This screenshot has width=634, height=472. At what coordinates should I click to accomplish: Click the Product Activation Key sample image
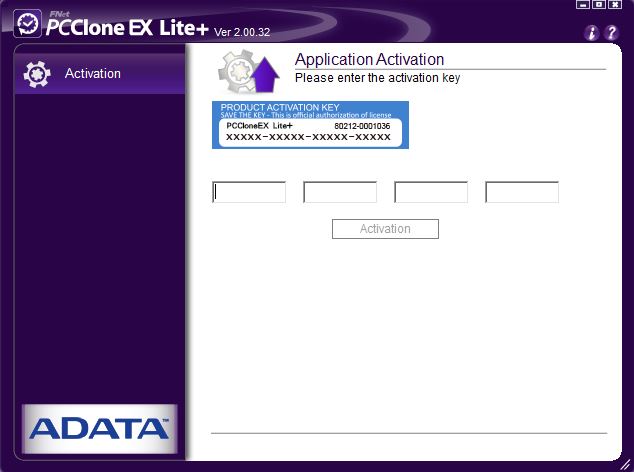310,125
